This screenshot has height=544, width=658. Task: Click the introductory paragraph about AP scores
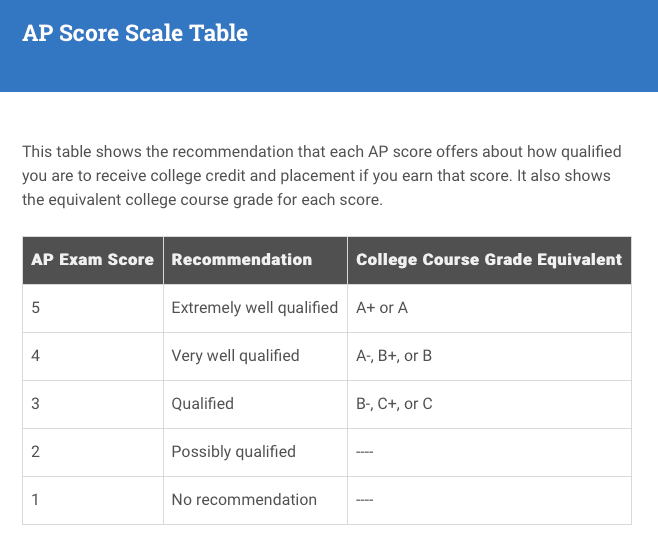pyautogui.click(x=322, y=175)
